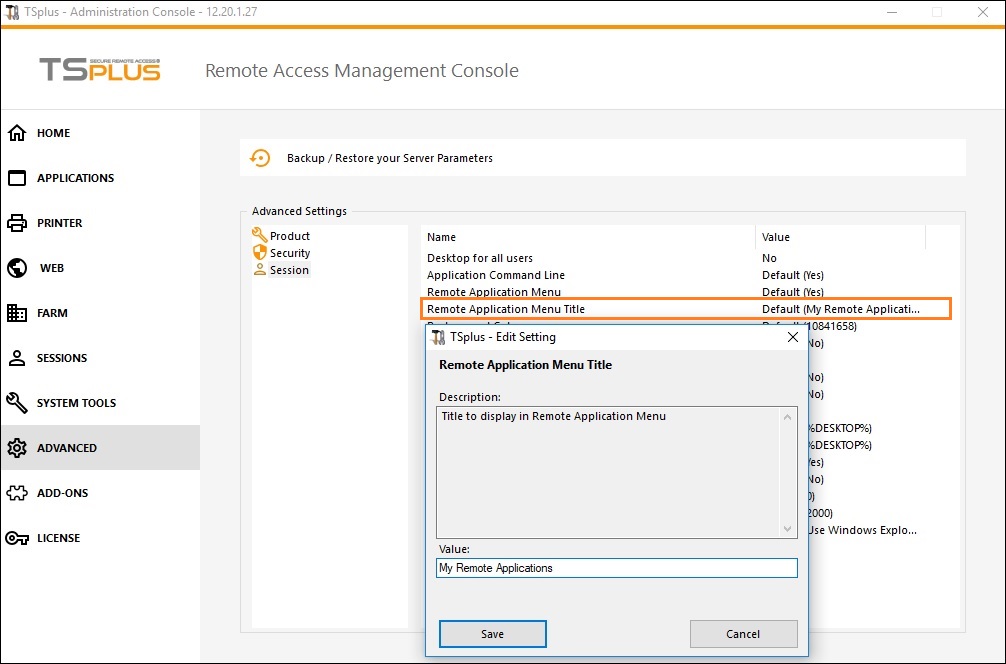Open Applications via its window icon
The image size is (1006, 664).
17,178
